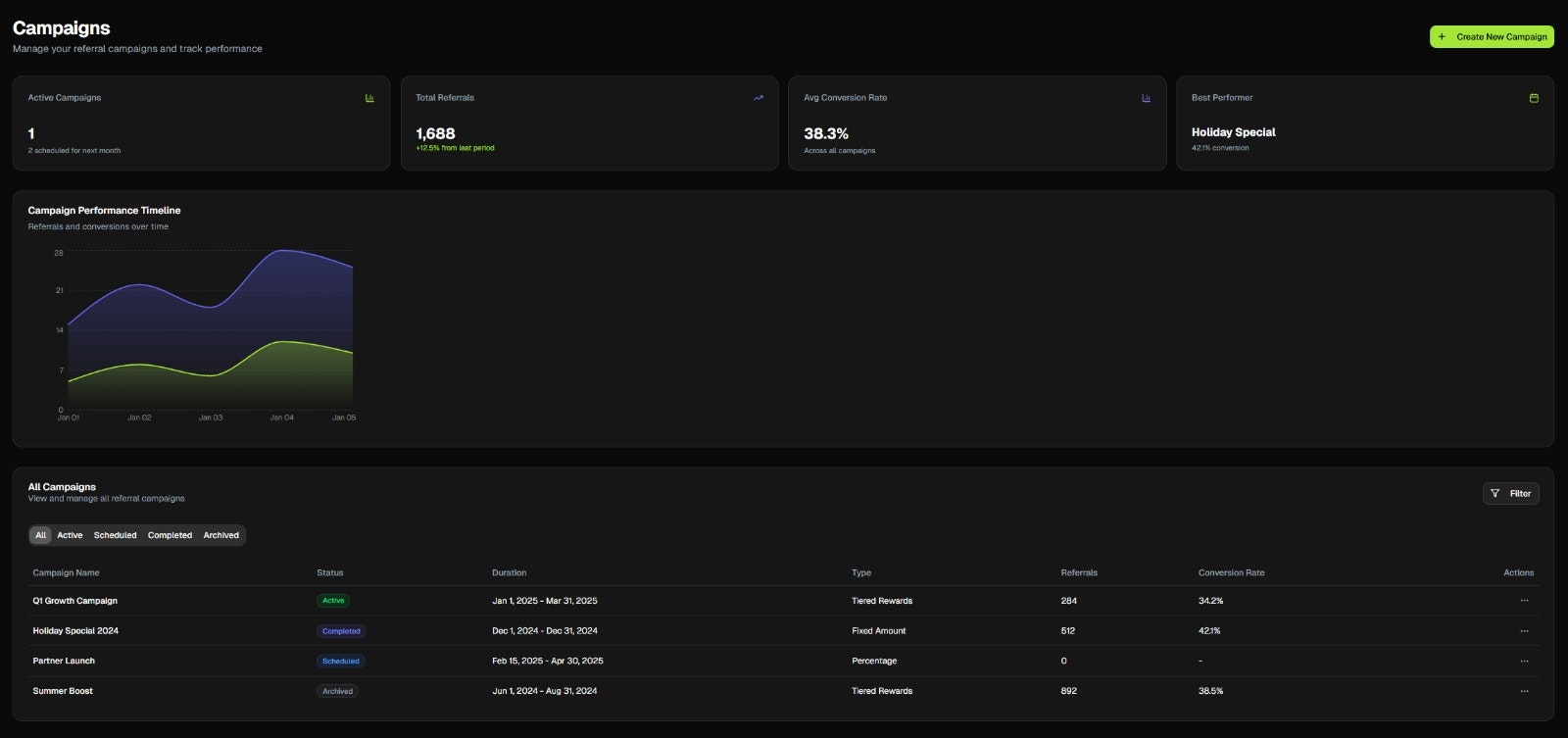Click the Duration column header
The image size is (1568, 738).
[509, 573]
